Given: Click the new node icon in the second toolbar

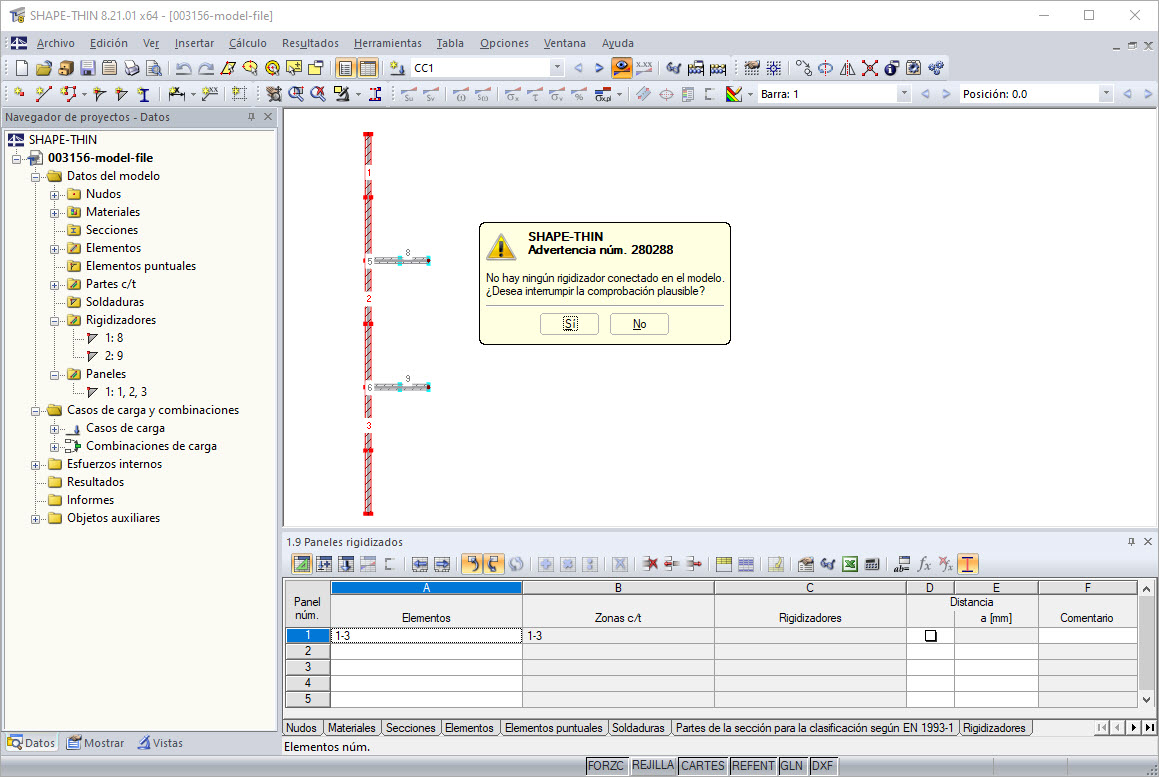Looking at the screenshot, I should coord(20,94).
